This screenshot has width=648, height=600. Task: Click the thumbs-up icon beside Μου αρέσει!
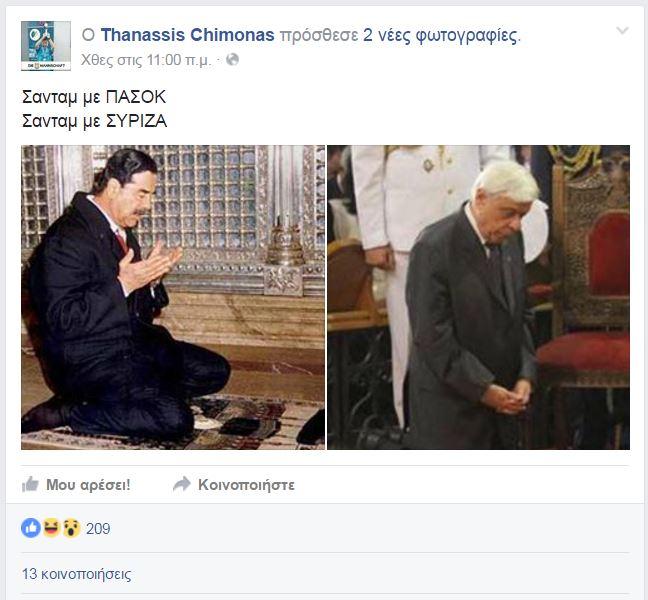pyautogui.click(x=30, y=484)
